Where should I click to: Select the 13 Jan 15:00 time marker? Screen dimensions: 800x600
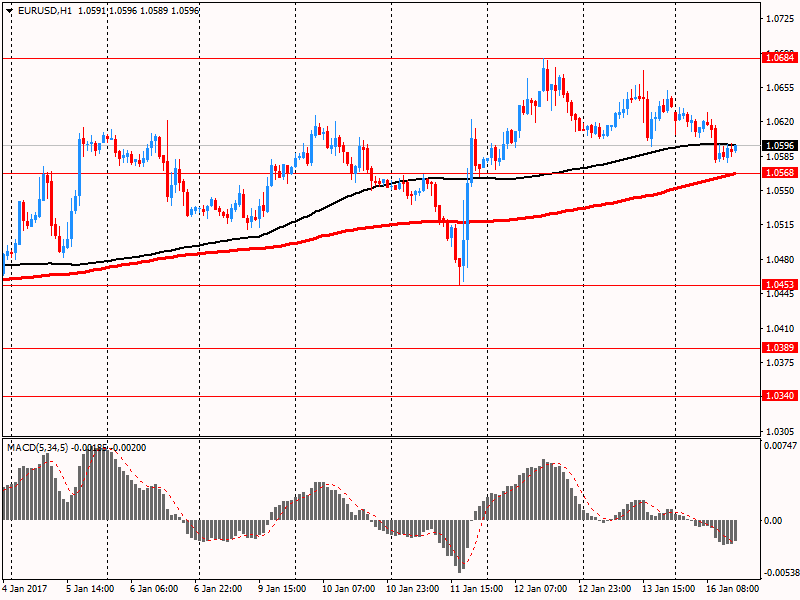pyautogui.click(x=670, y=589)
